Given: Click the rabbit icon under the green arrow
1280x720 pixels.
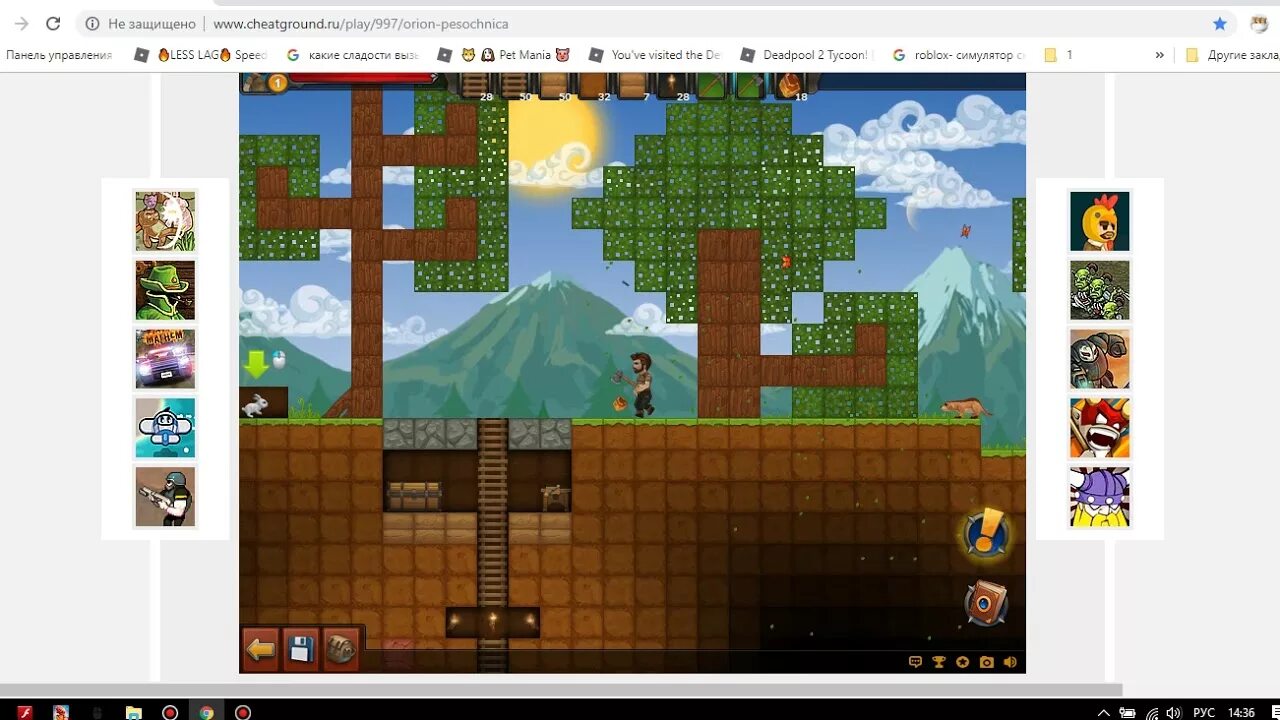Looking at the screenshot, I should click(257, 404).
